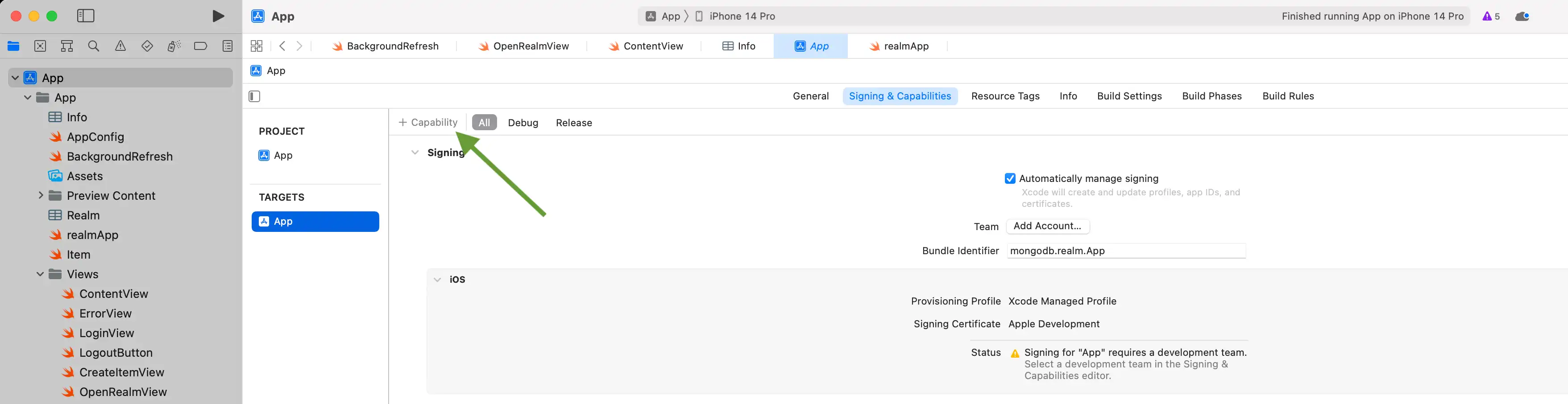Image resolution: width=1568 pixels, height=404 pixels.
Task: Add a new capability with Capability button
Action: click(x=428, y=122)
